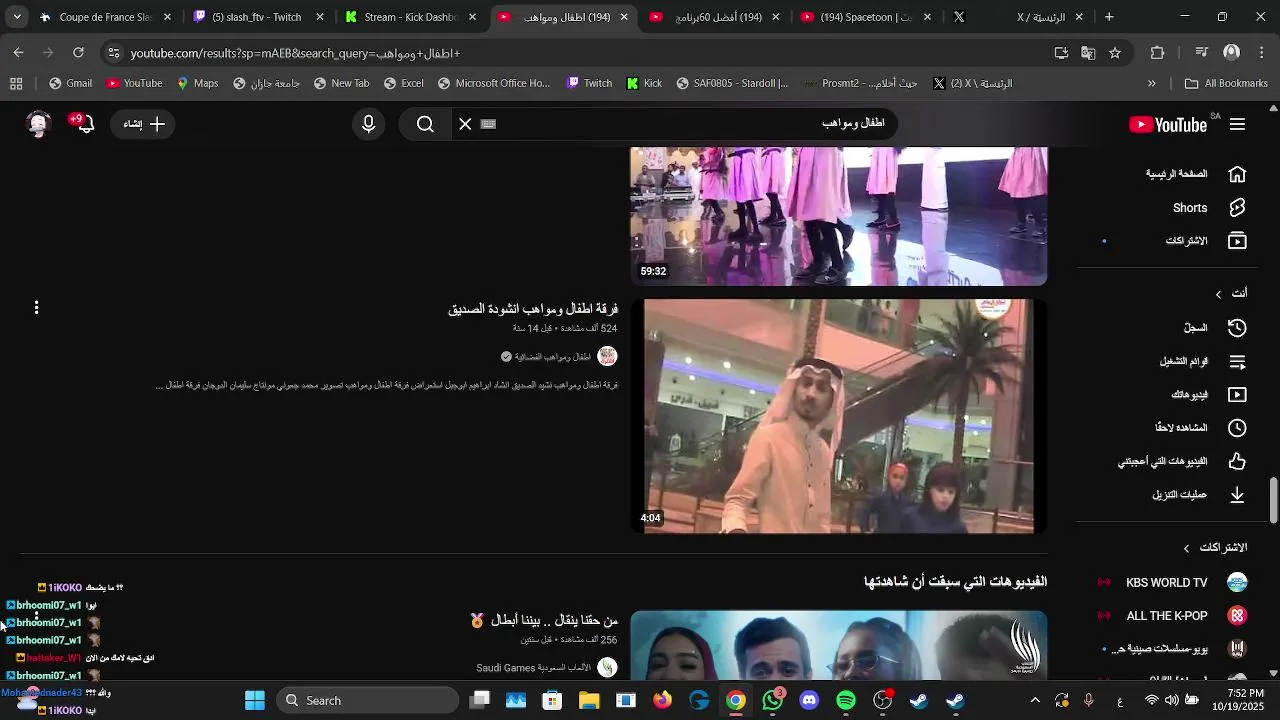Start a voice search with the microphone
This screenshot has height=720, width=1280.
369,124
